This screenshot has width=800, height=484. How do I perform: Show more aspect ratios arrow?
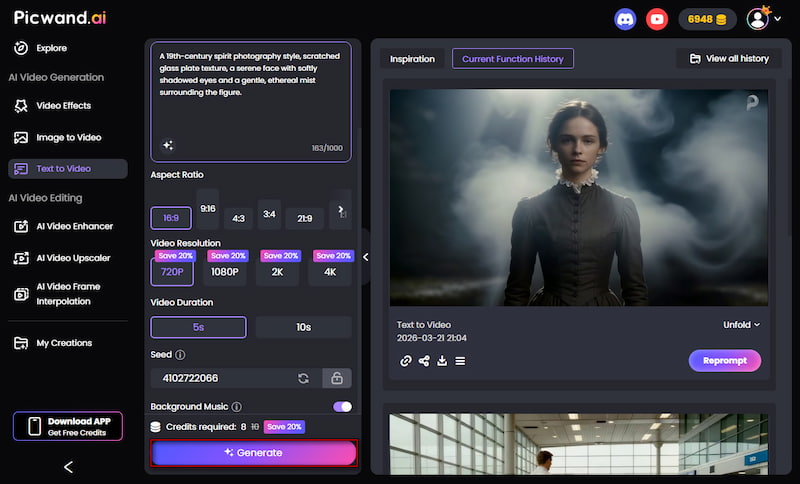click(x=340, y=209)
